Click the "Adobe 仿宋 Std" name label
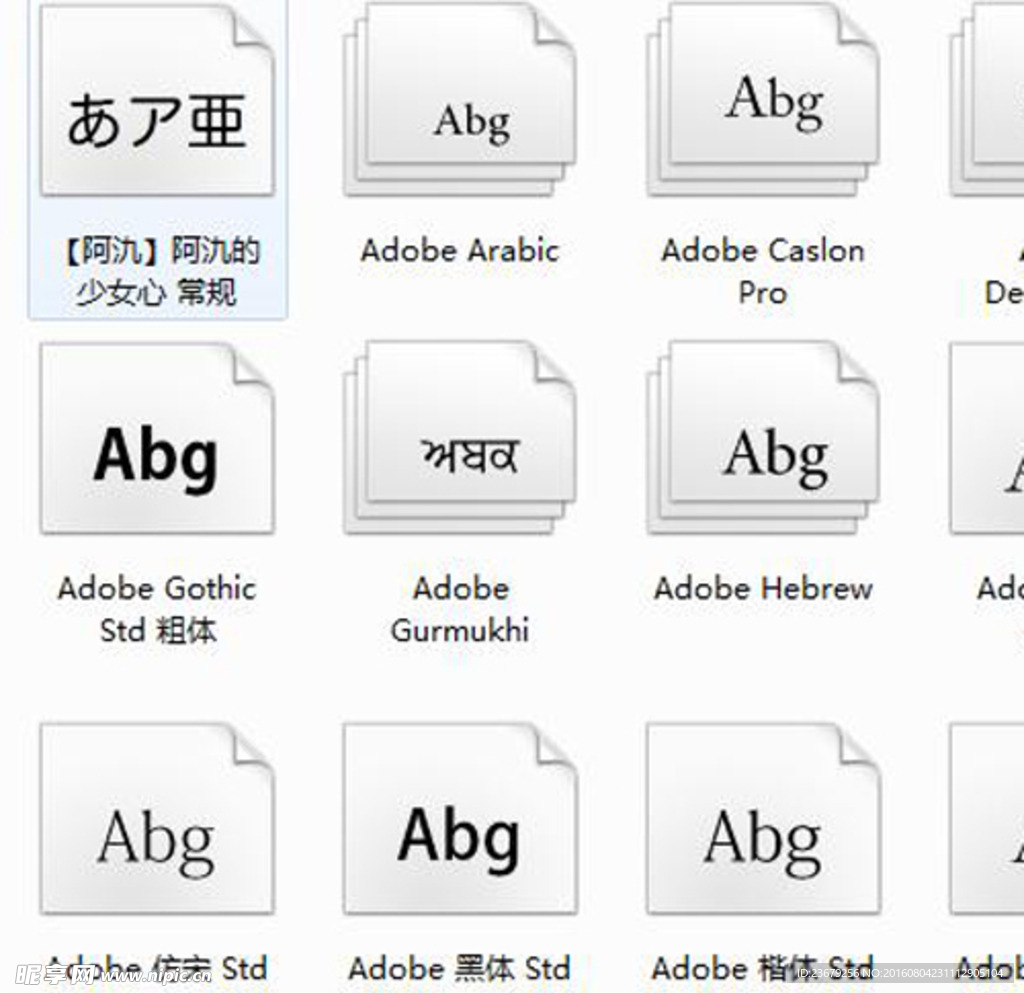Viewport: 1024px width, 993px height. pos(157,968)
